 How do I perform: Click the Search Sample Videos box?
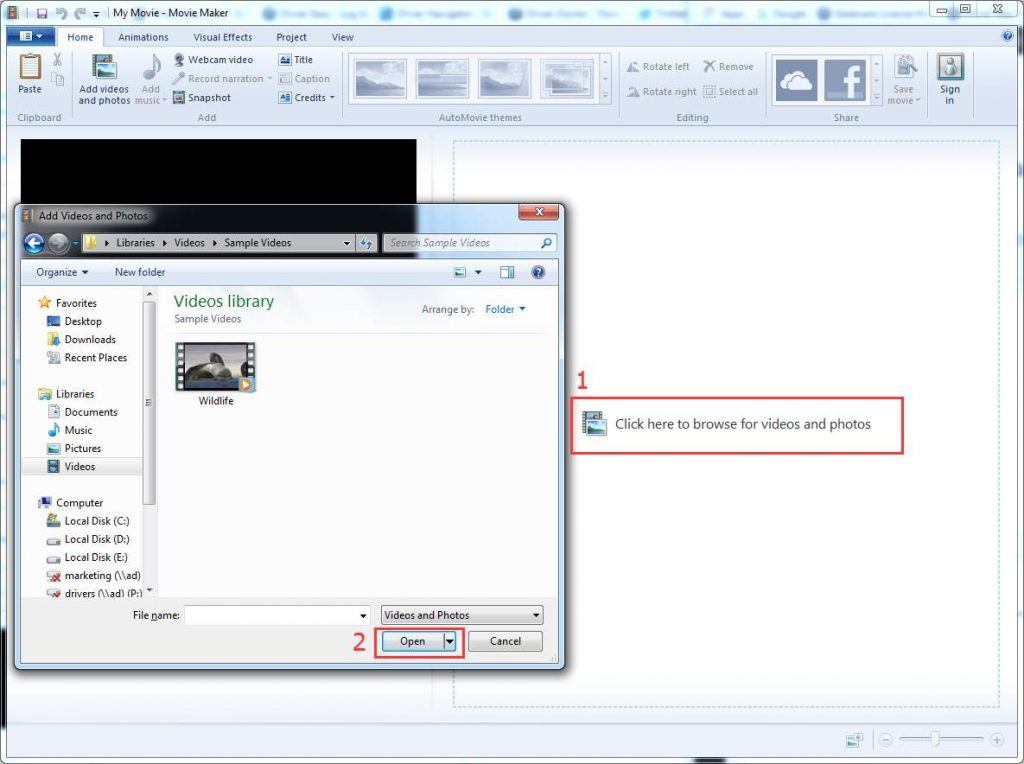click(470, 243)
